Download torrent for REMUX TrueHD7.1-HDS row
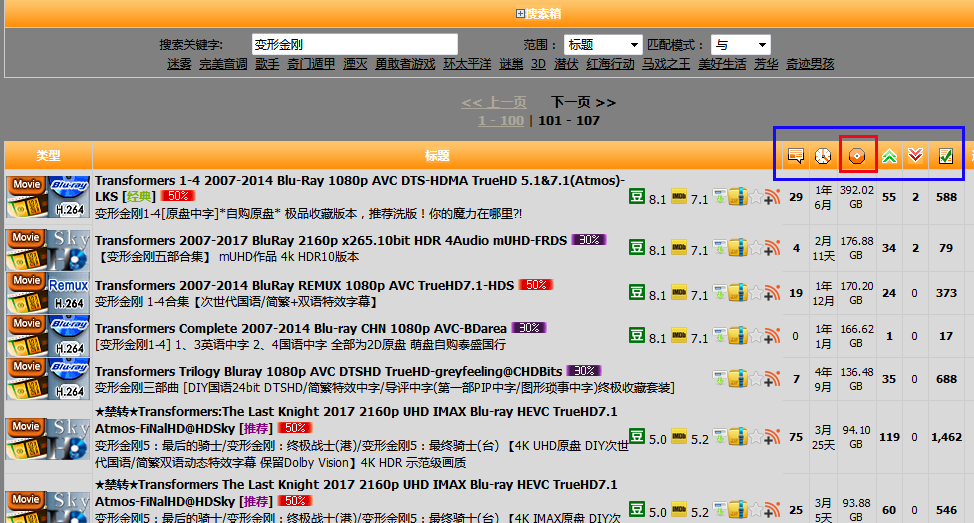Screen dimensions: 974x523 (x=719, y=293)
